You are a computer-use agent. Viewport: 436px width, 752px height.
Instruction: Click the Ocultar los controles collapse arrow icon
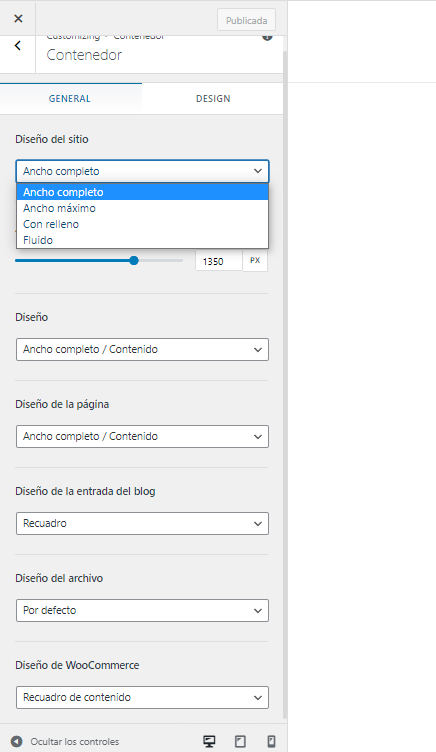(x=17, y=741)
